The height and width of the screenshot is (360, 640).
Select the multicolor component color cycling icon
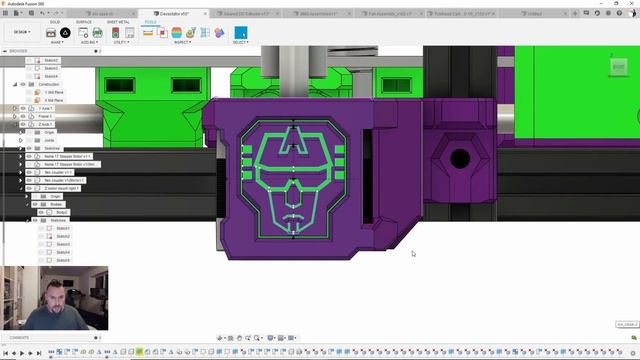click(x=219, y=33)
